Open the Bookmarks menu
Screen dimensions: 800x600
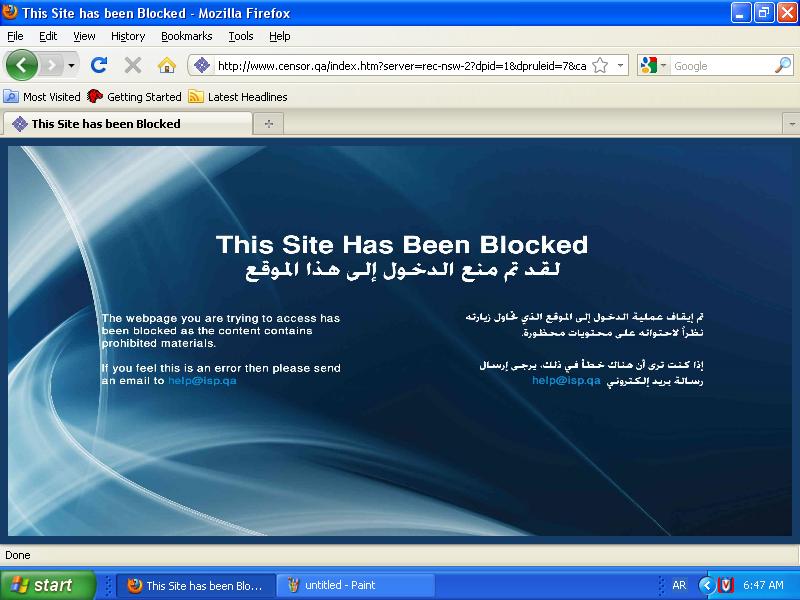click(186, 36)
